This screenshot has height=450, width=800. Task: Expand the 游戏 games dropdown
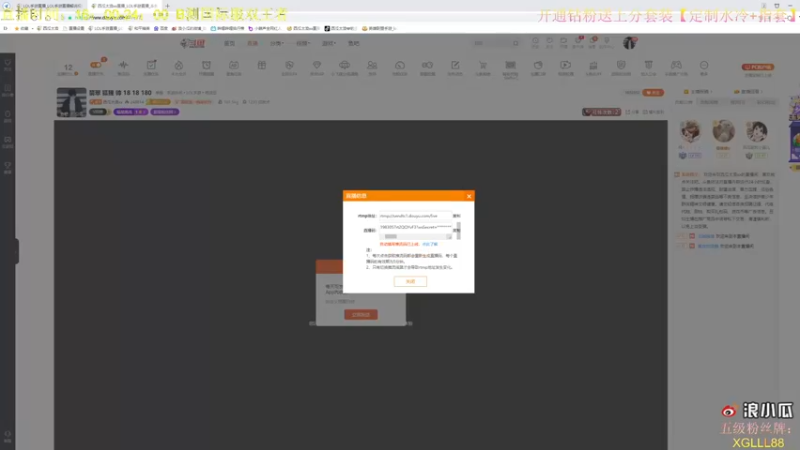click(329, 43)
